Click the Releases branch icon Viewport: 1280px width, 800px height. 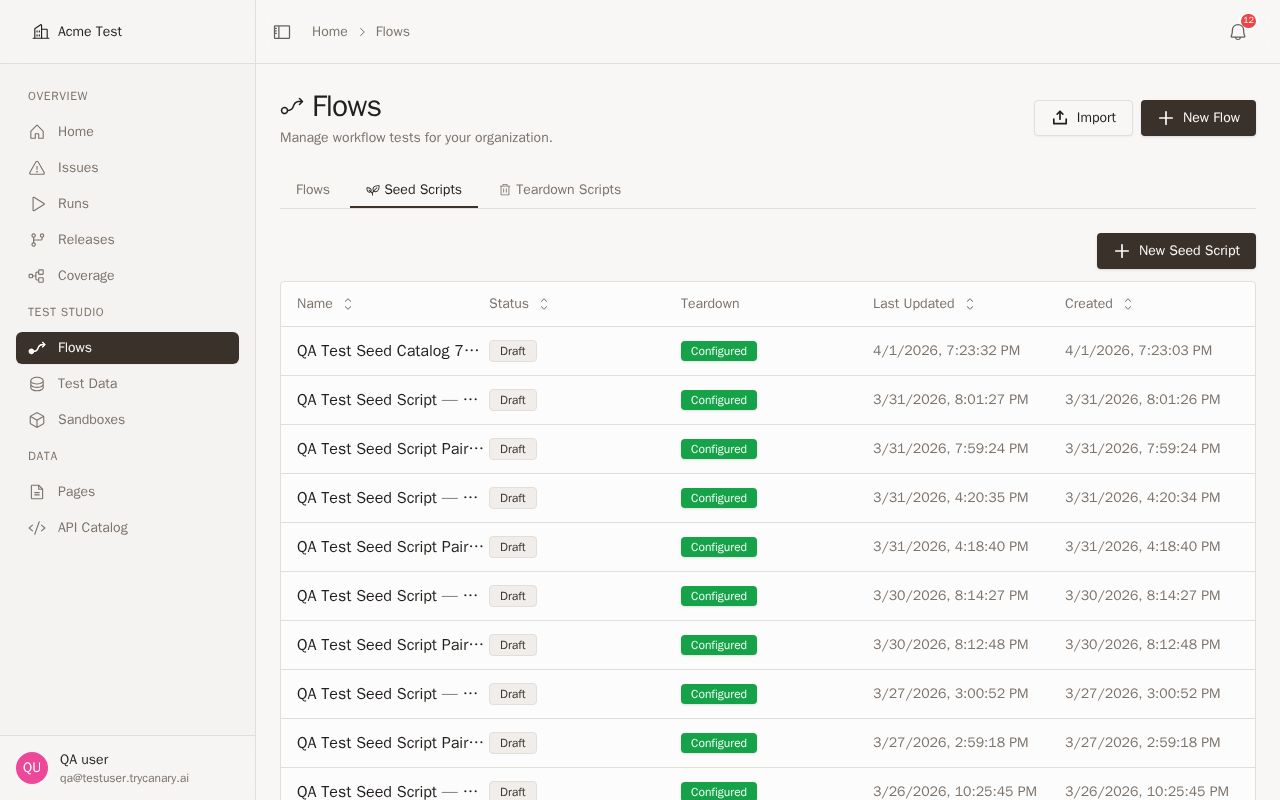[37, 240]
